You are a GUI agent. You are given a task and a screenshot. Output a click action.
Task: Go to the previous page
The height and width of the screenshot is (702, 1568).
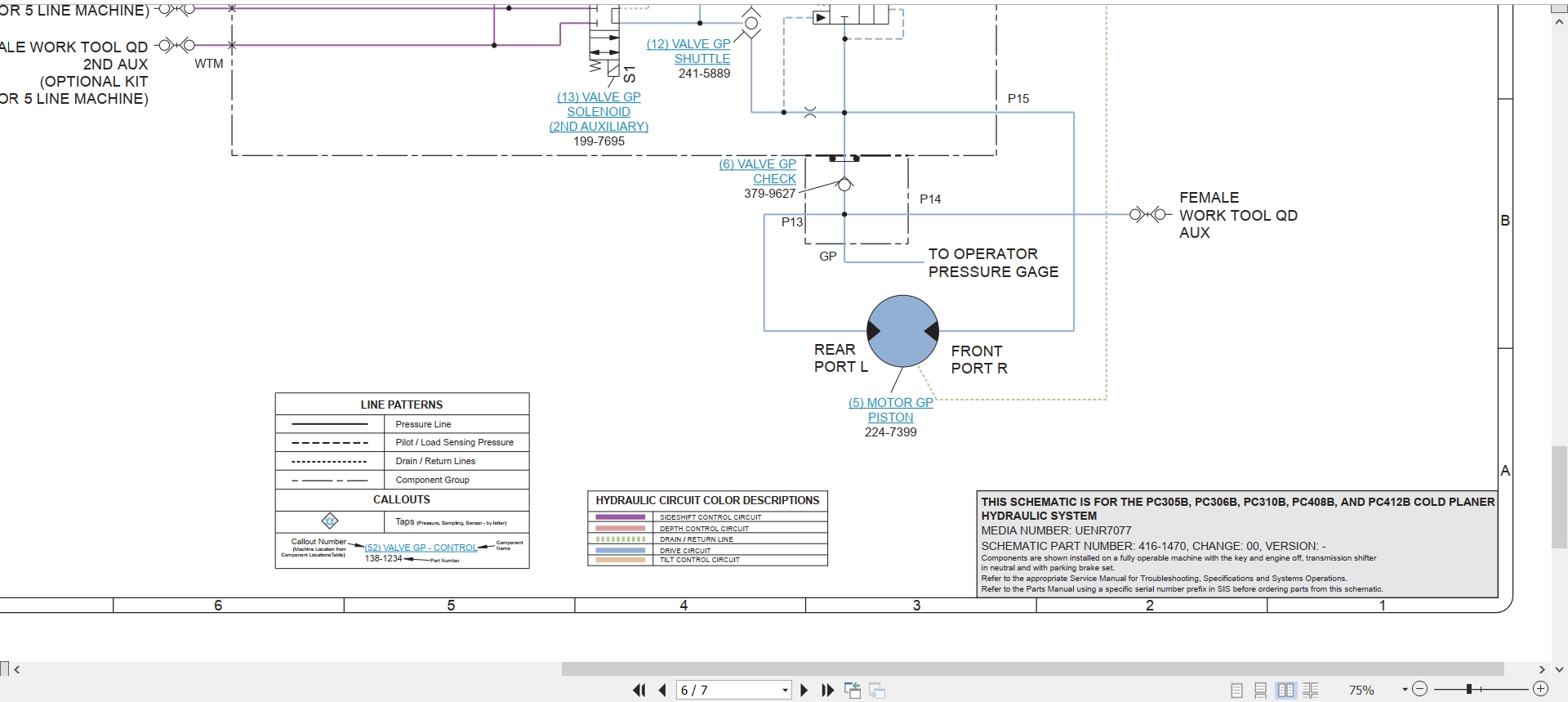[x=662, y=691]
